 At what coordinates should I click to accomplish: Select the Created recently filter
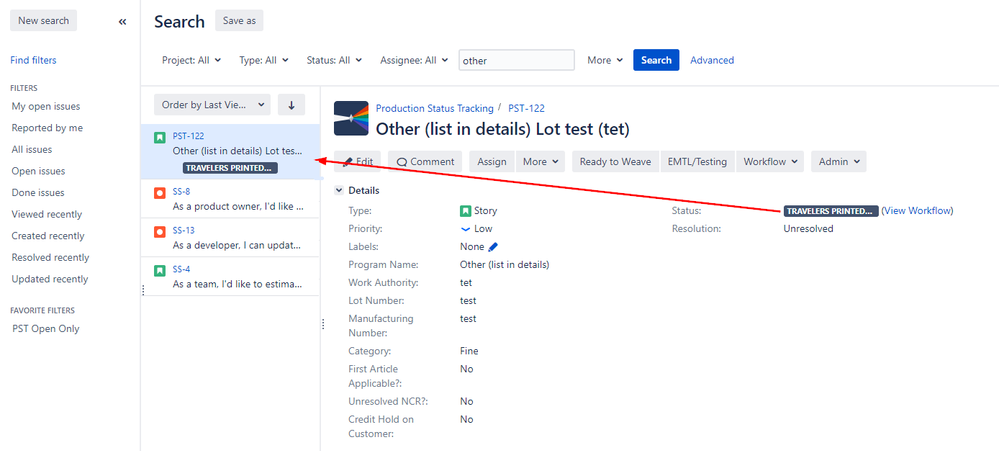click(48, 236)
